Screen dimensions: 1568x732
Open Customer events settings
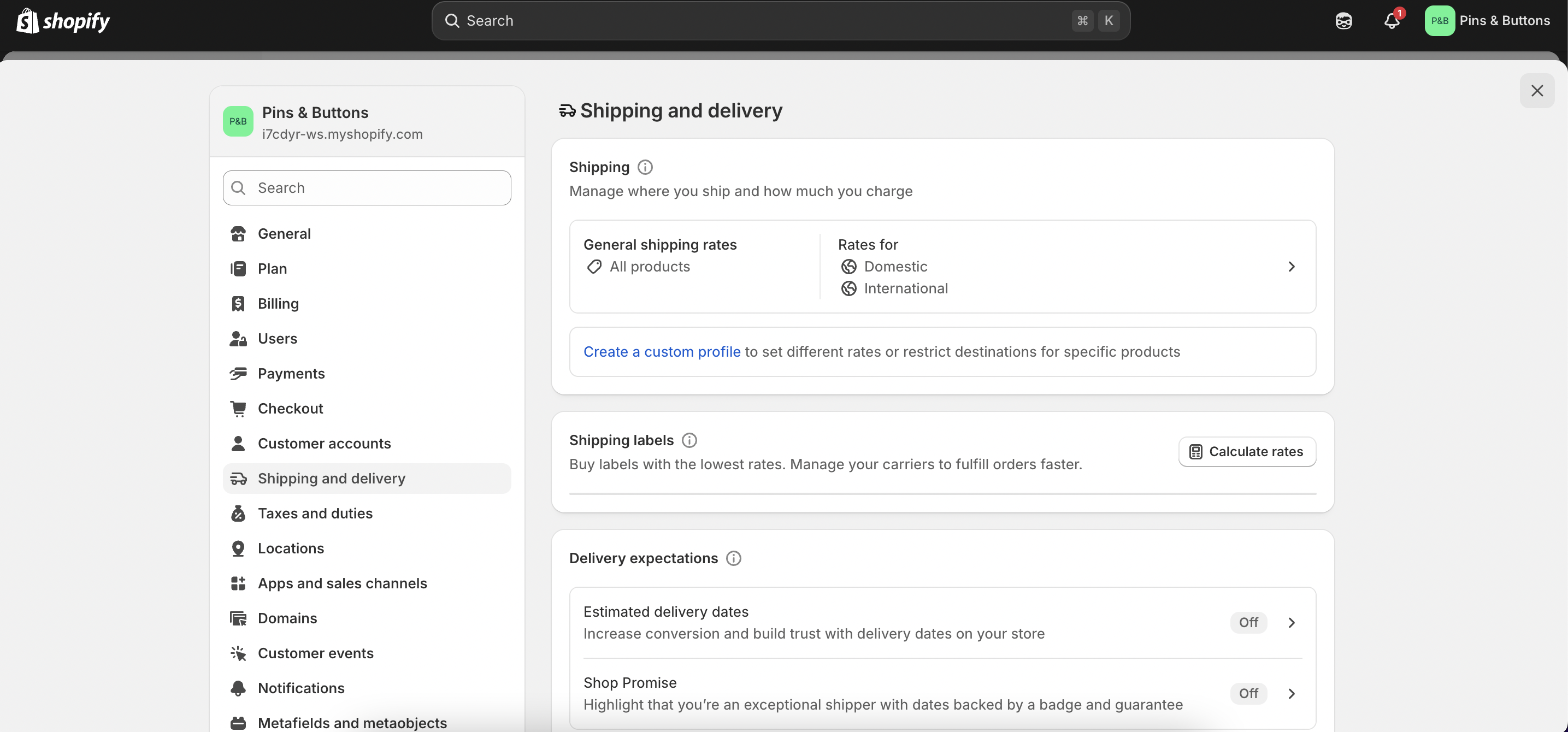pyautogui.click(x=315, y=653)
